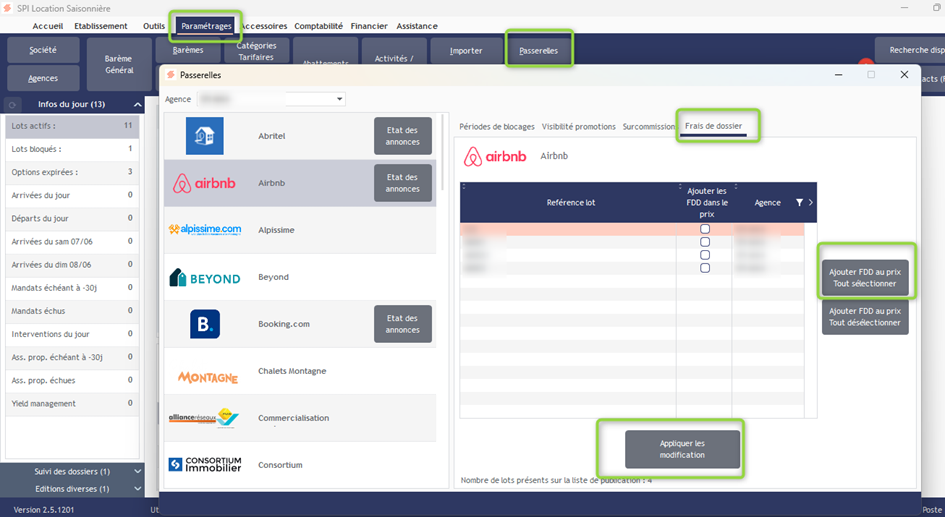The width and height of the screenshot is (945, 517).
Task: Collapse the Infos du jour panel
Action: pos(139,104)
